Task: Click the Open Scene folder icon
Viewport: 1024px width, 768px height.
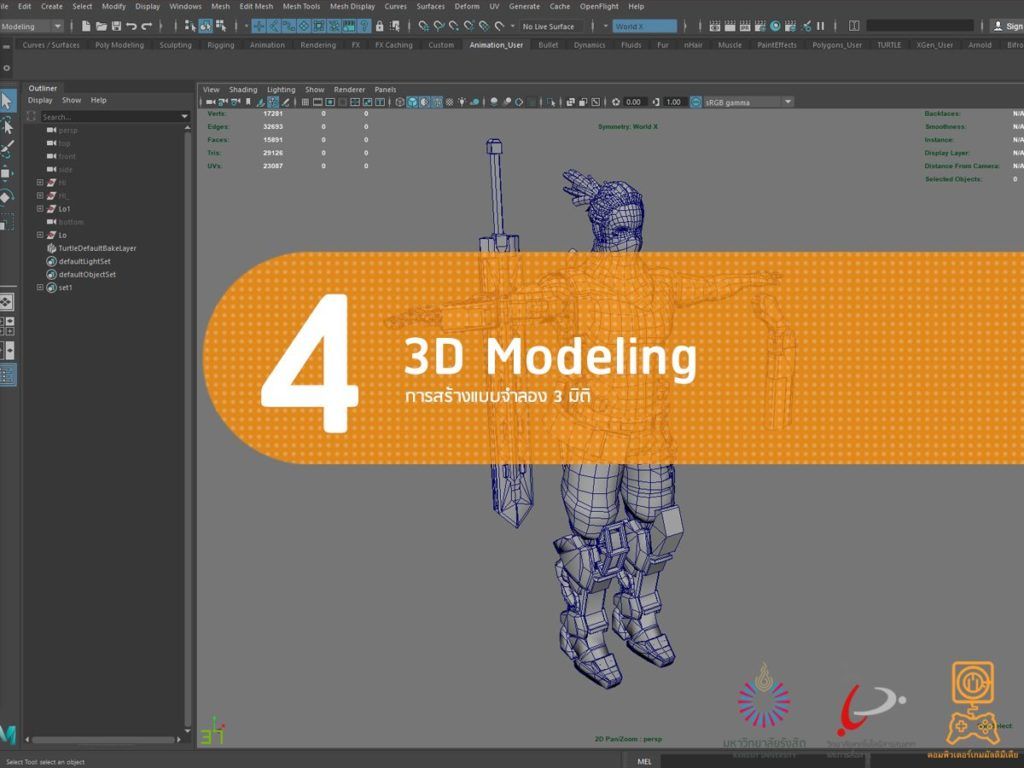Action: [101, 26]
